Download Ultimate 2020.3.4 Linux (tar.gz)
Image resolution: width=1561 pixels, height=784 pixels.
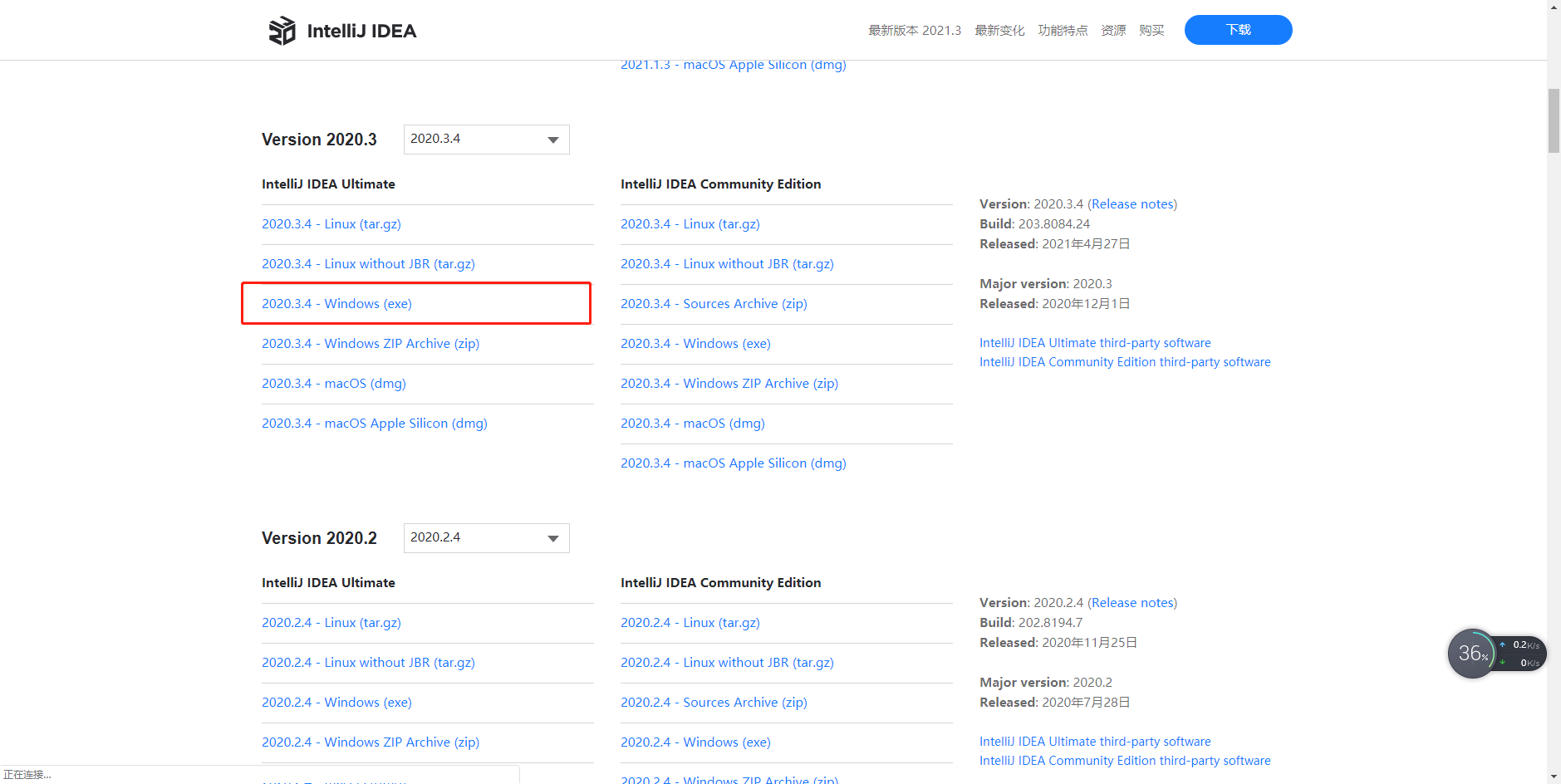331,224
